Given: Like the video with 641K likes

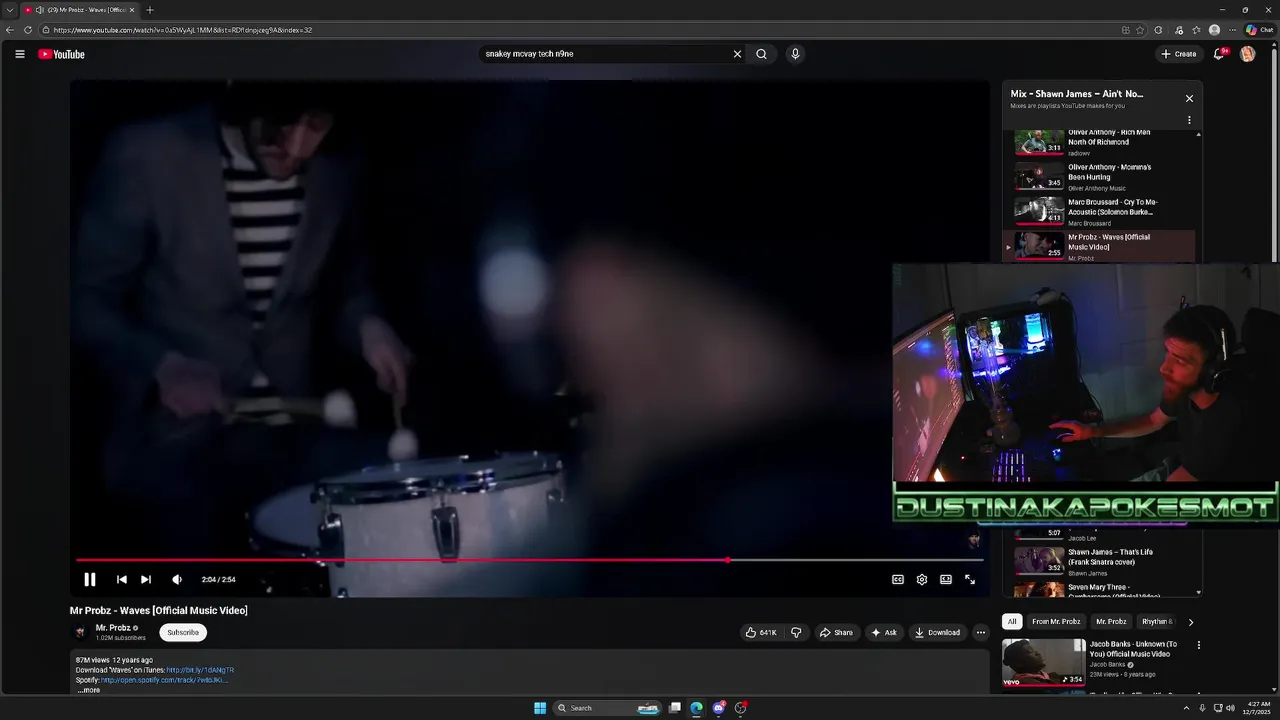Looking at the screenshot, I should pyautogui.click(x=761, y=632).
